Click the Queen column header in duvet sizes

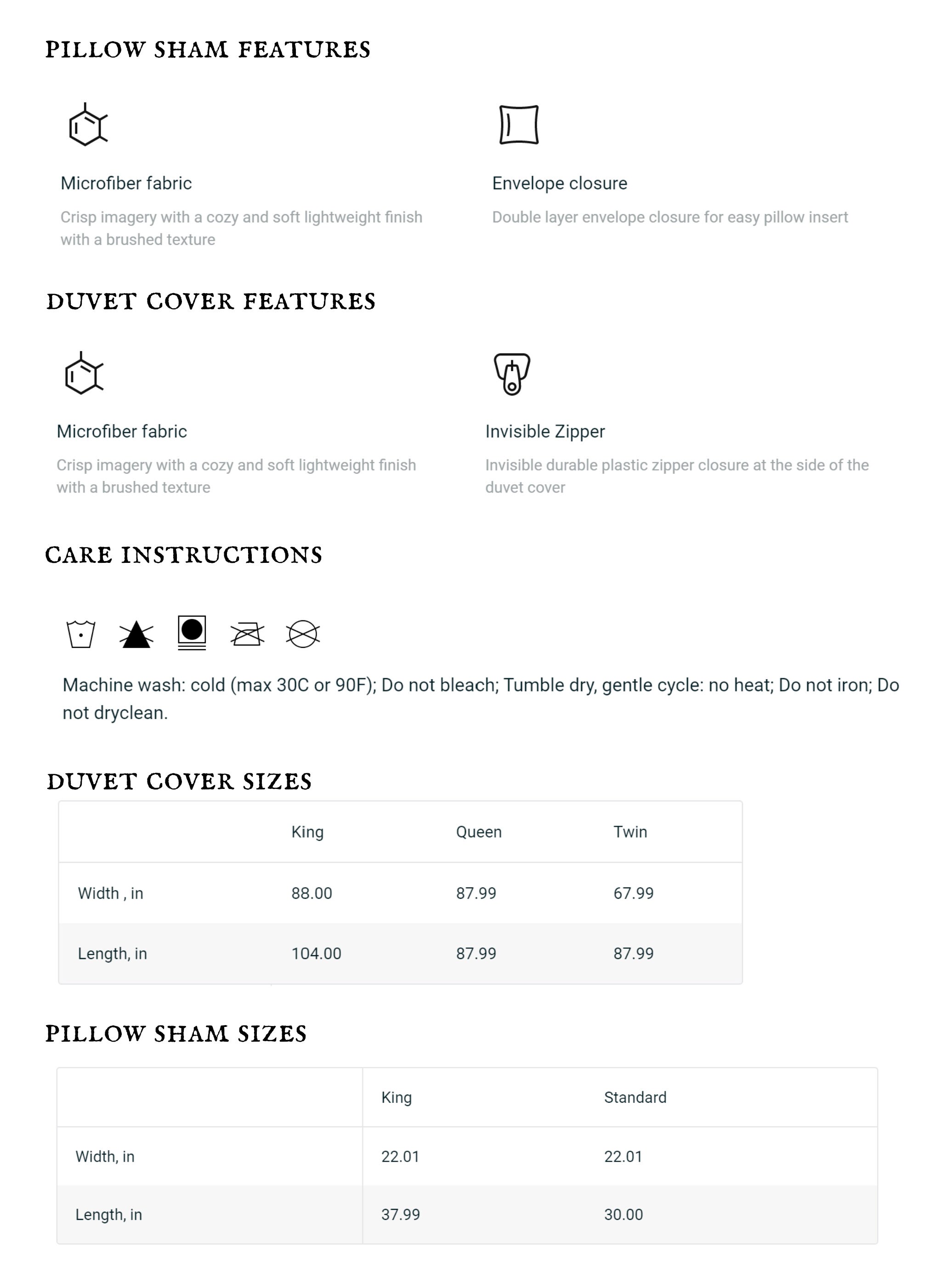479,832
